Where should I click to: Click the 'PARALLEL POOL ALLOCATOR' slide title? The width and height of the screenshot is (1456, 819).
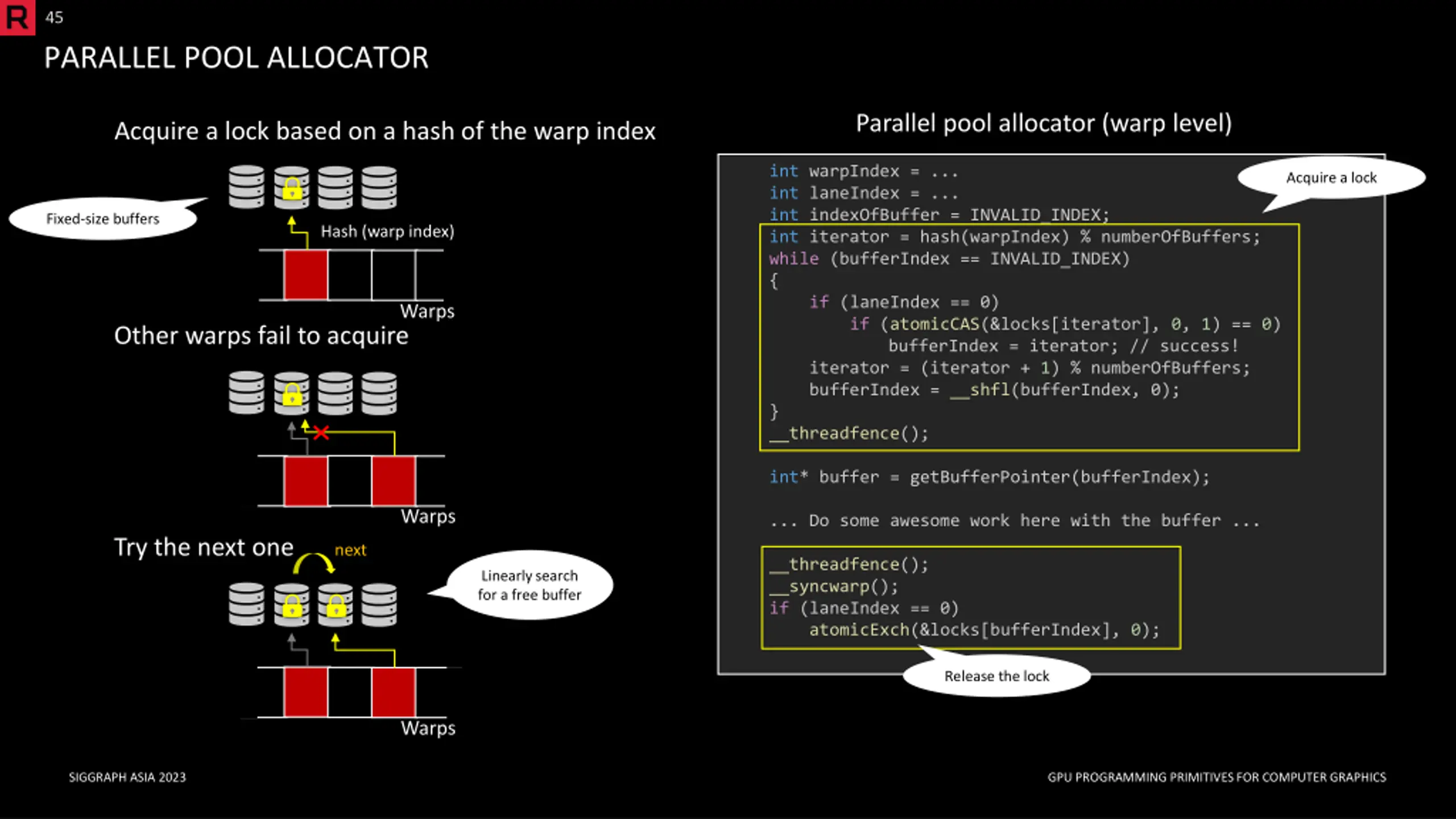(x=236, y=58)
